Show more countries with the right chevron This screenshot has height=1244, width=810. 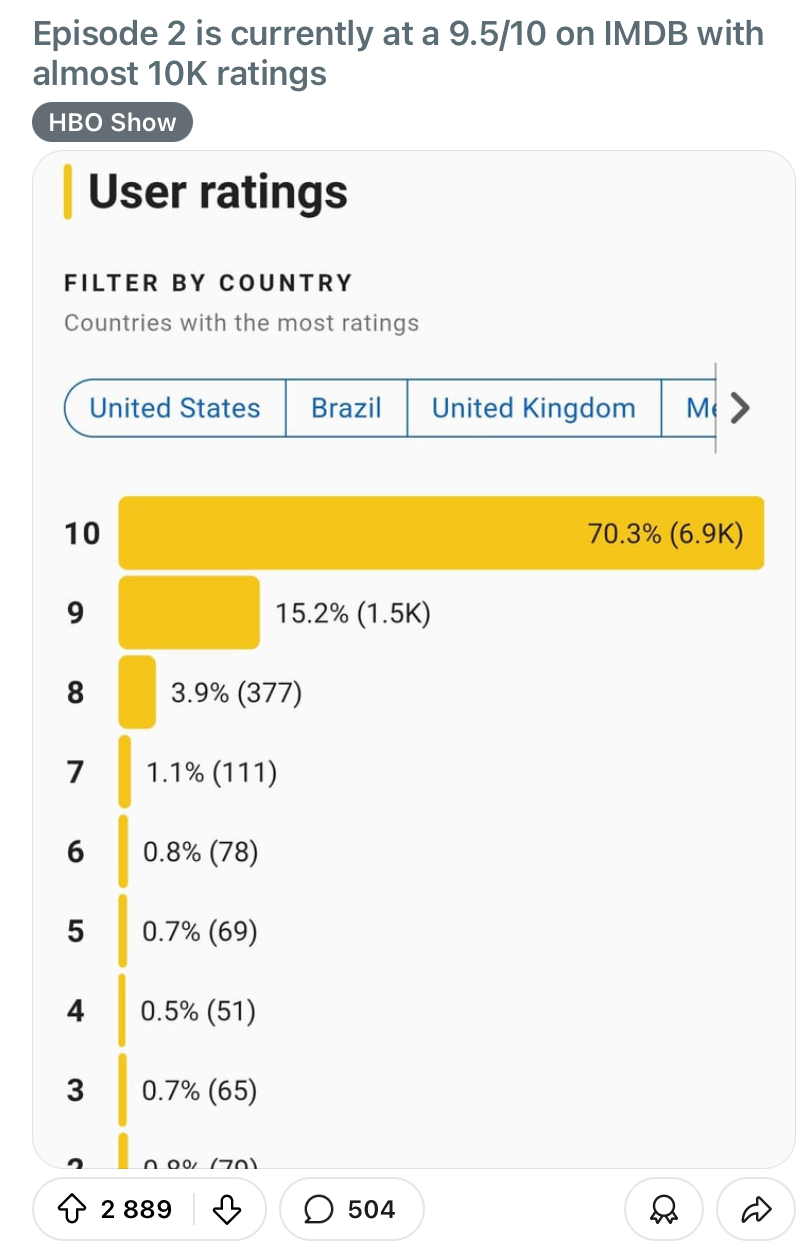click(740, 408)
